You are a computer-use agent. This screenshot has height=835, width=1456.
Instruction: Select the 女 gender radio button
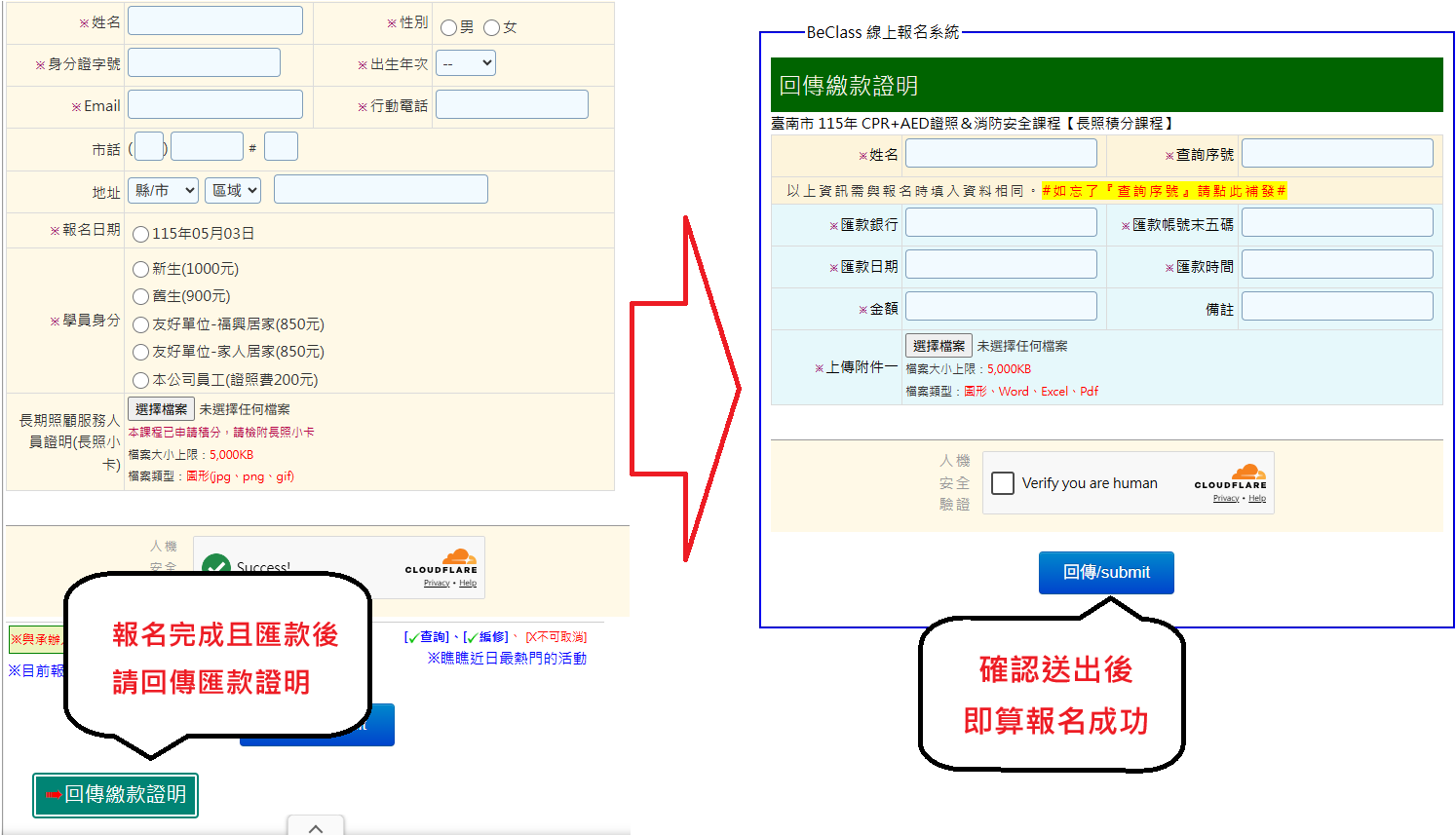coord(492,27)
